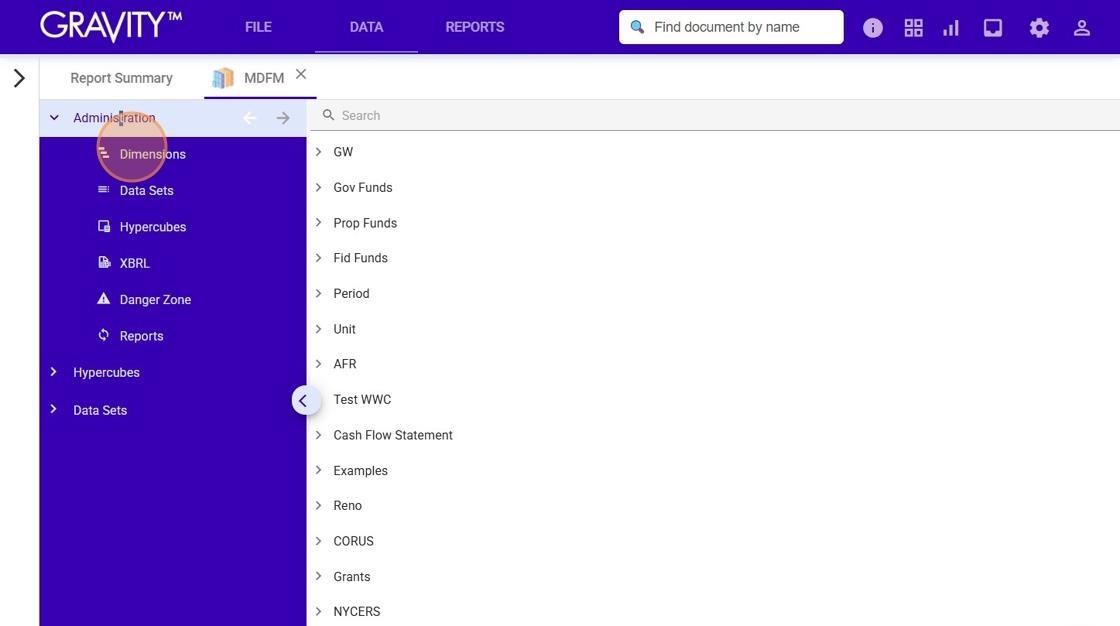This screenshot has width=1120, height=626.
Task: Open the Danger Zone page
Action: 155,300
